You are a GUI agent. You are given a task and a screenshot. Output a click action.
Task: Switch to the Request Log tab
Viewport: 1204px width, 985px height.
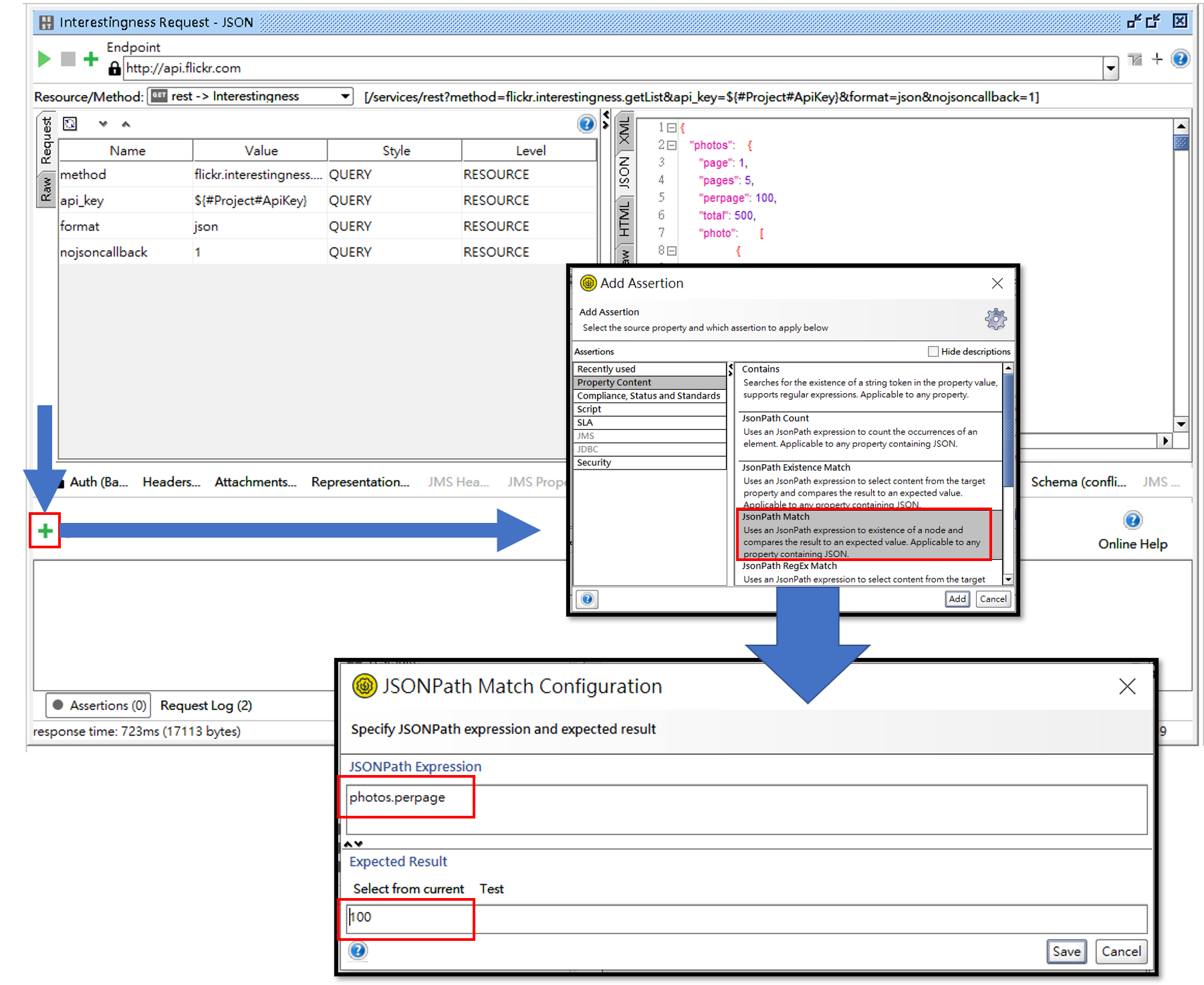[206, 705]
